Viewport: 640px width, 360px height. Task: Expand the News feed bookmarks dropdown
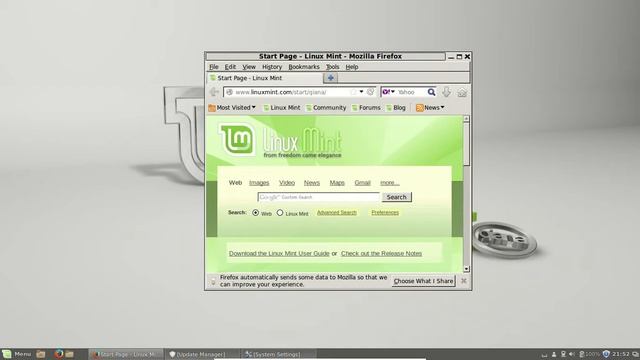(430, 108)
